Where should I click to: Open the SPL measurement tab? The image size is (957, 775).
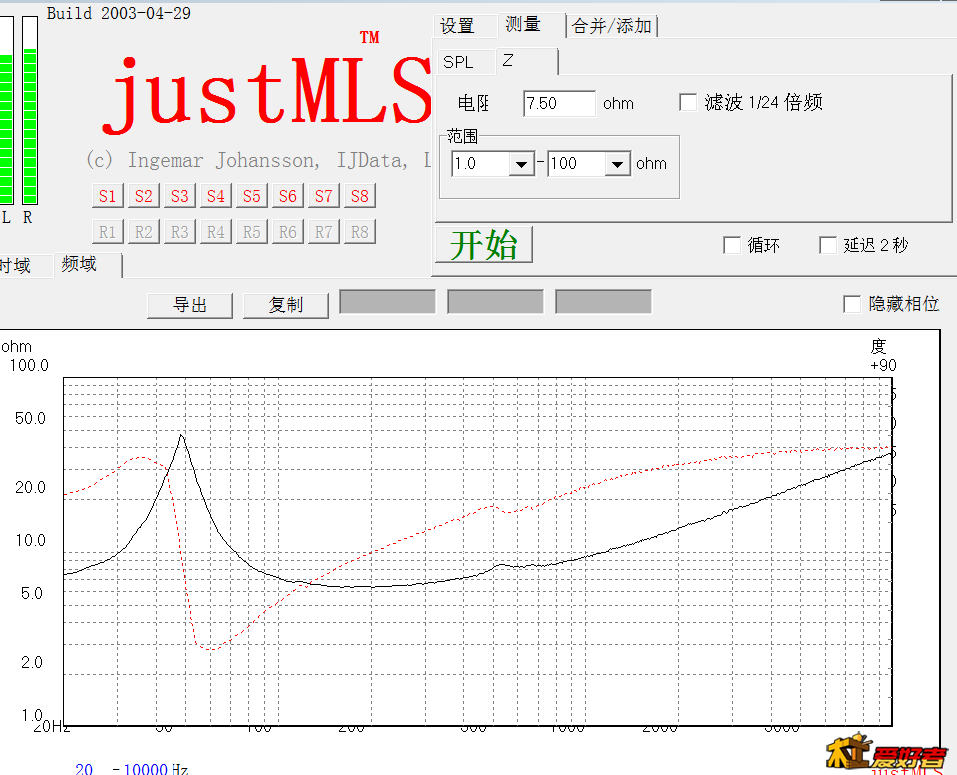tap(459, 62)
